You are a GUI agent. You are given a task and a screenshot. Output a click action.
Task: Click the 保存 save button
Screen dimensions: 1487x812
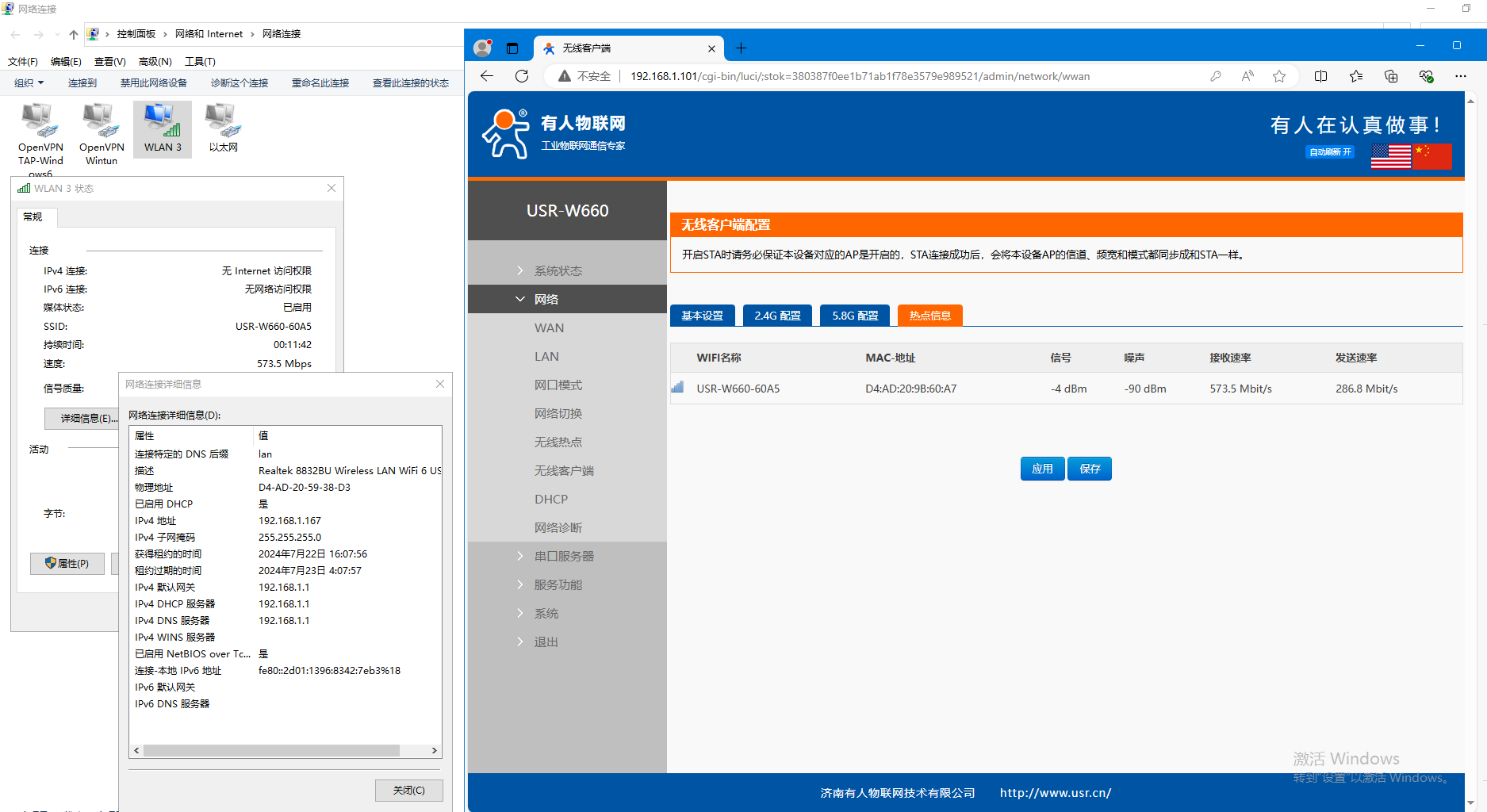pyautogui.click(x=1090, y=469)
